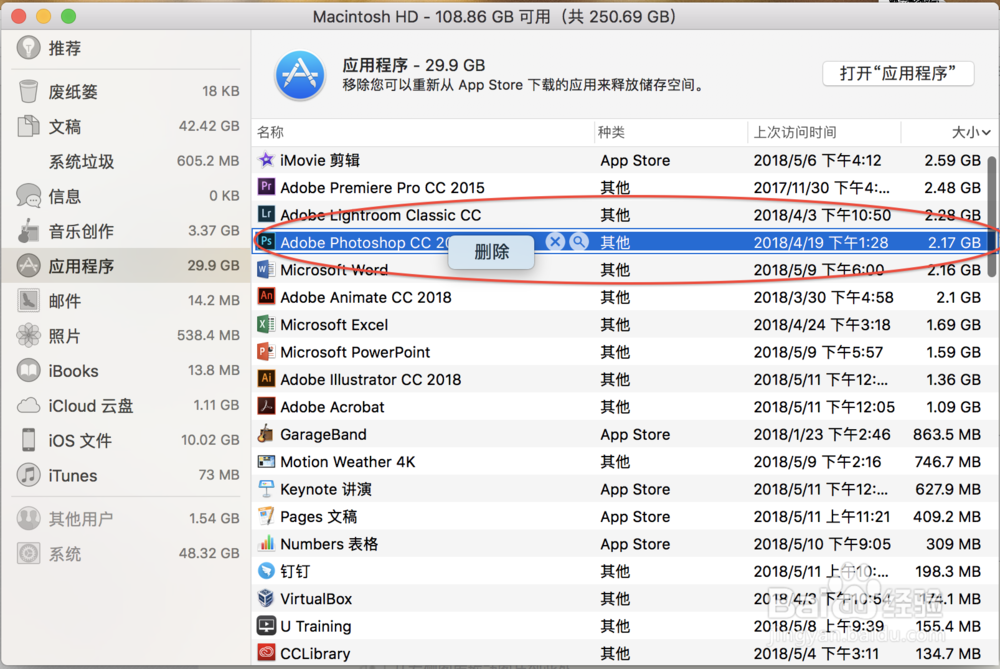
Task: Sort list by 名称 column header
Action: 271,132
